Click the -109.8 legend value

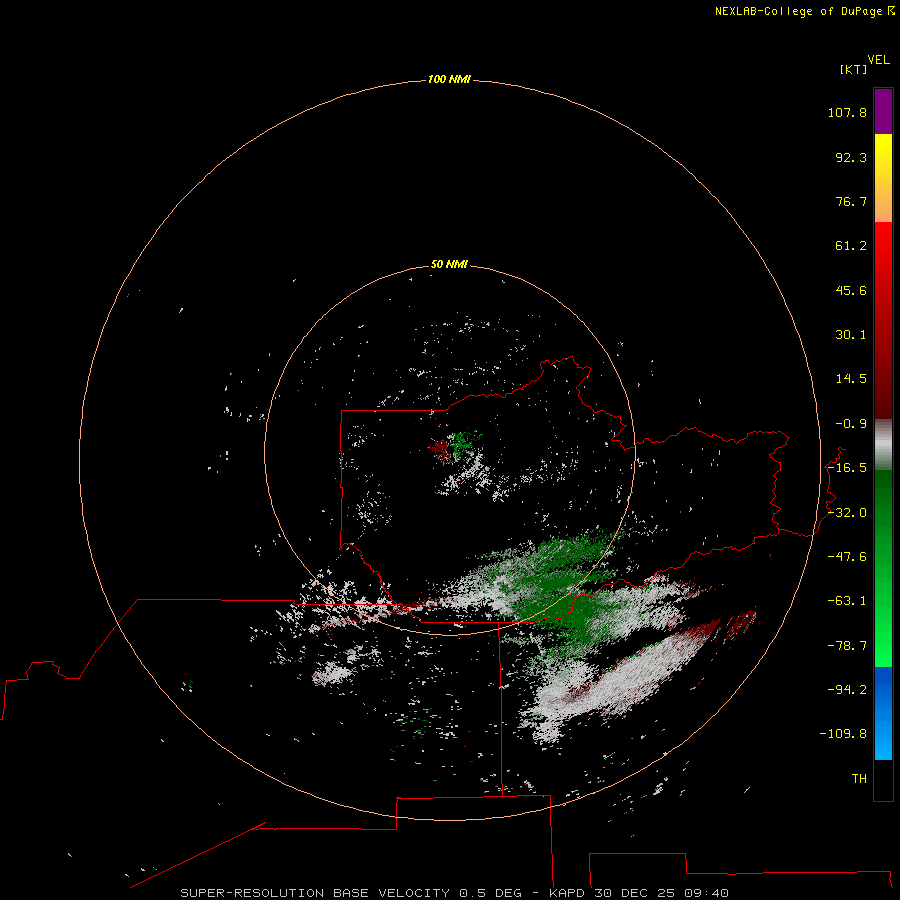(843, 734)
